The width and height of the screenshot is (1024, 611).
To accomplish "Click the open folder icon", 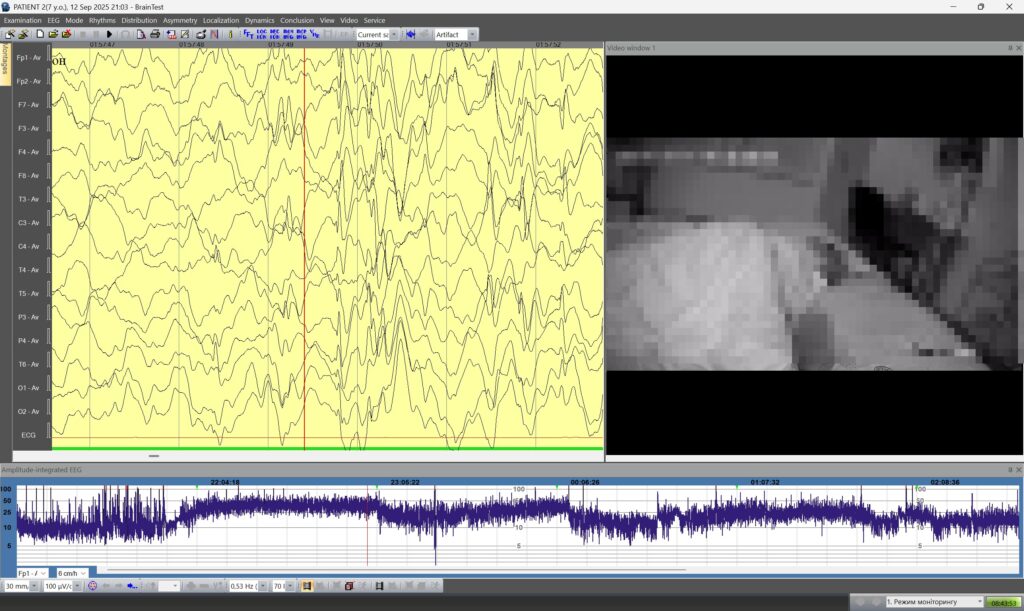I will tap(53, 34).
